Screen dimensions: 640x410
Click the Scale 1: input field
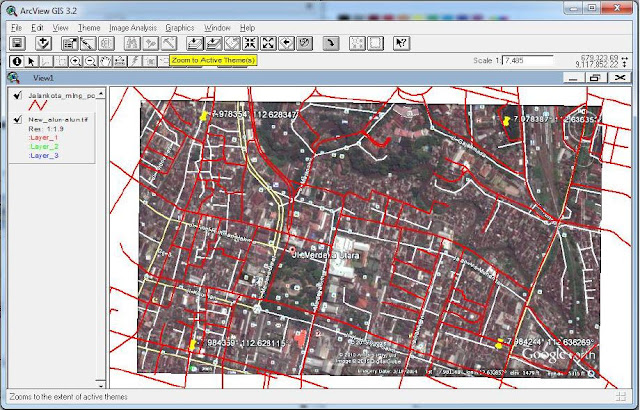527,60
